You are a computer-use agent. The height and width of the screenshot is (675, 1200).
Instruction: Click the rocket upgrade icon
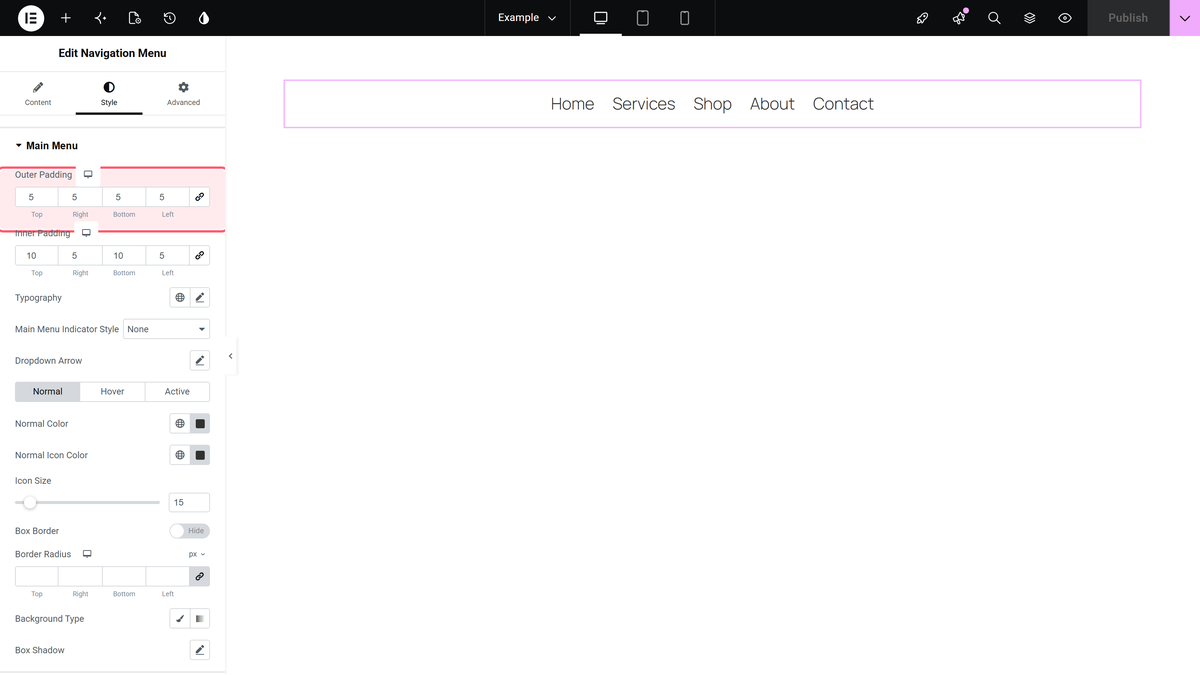point(923,18)
